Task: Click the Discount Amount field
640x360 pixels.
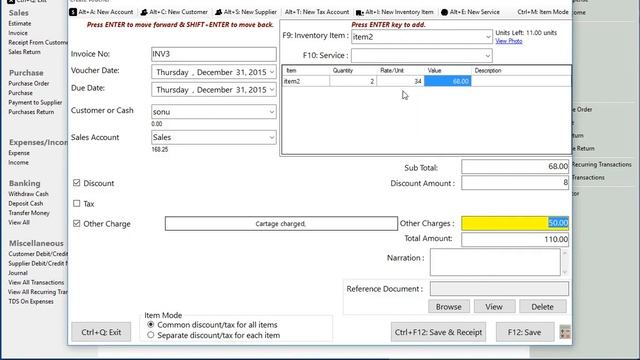Action: [x=515, y=183]
